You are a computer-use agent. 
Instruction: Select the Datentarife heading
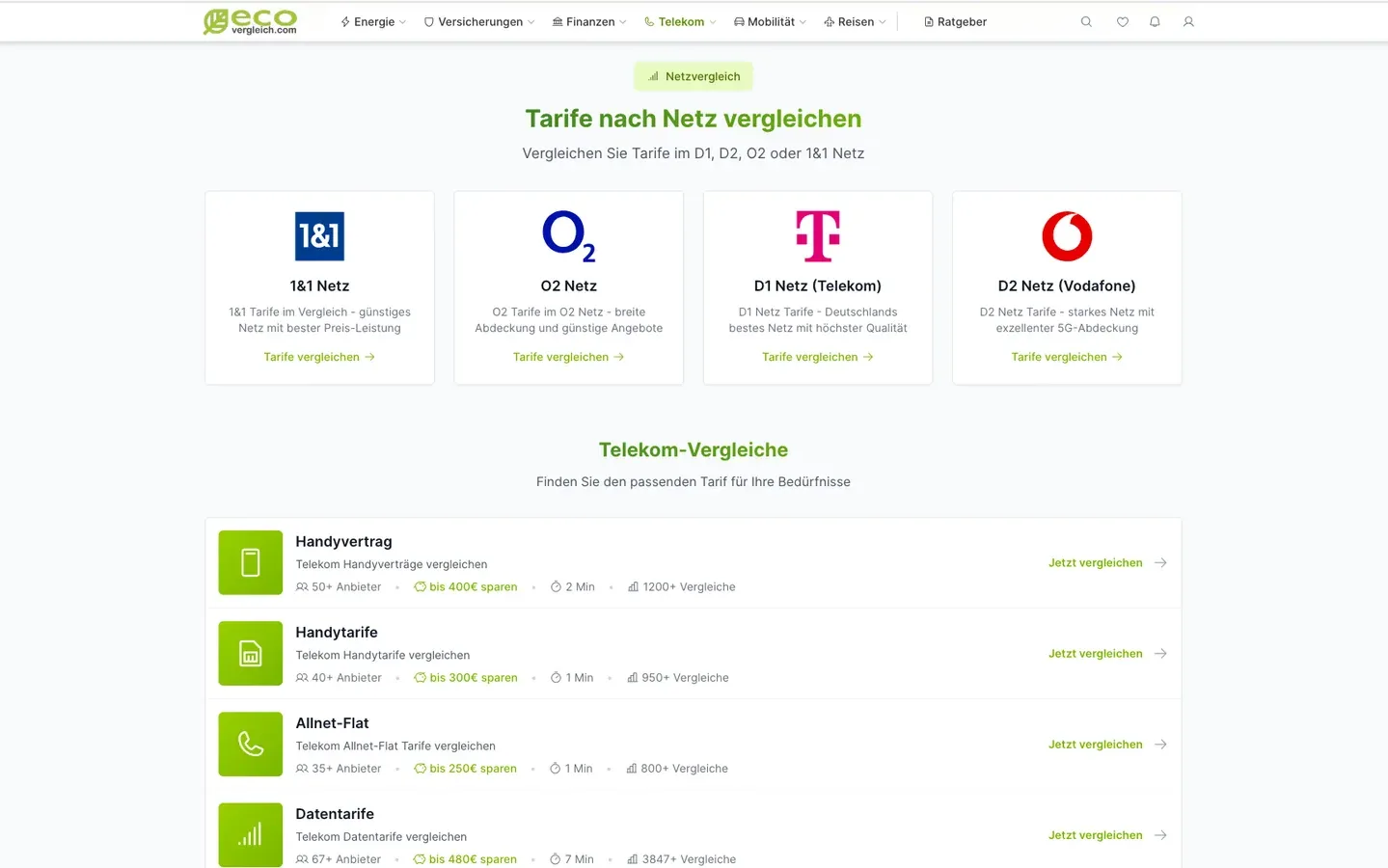335,814
